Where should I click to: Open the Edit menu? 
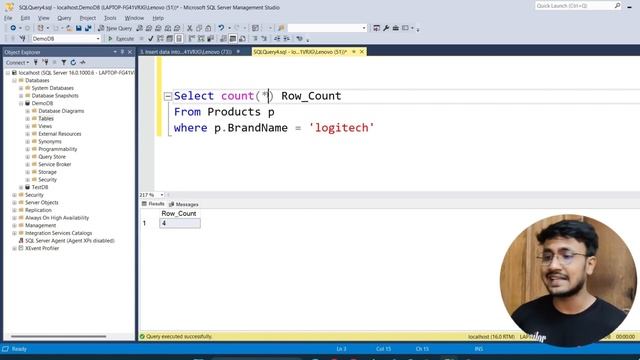tap(25, 18)
